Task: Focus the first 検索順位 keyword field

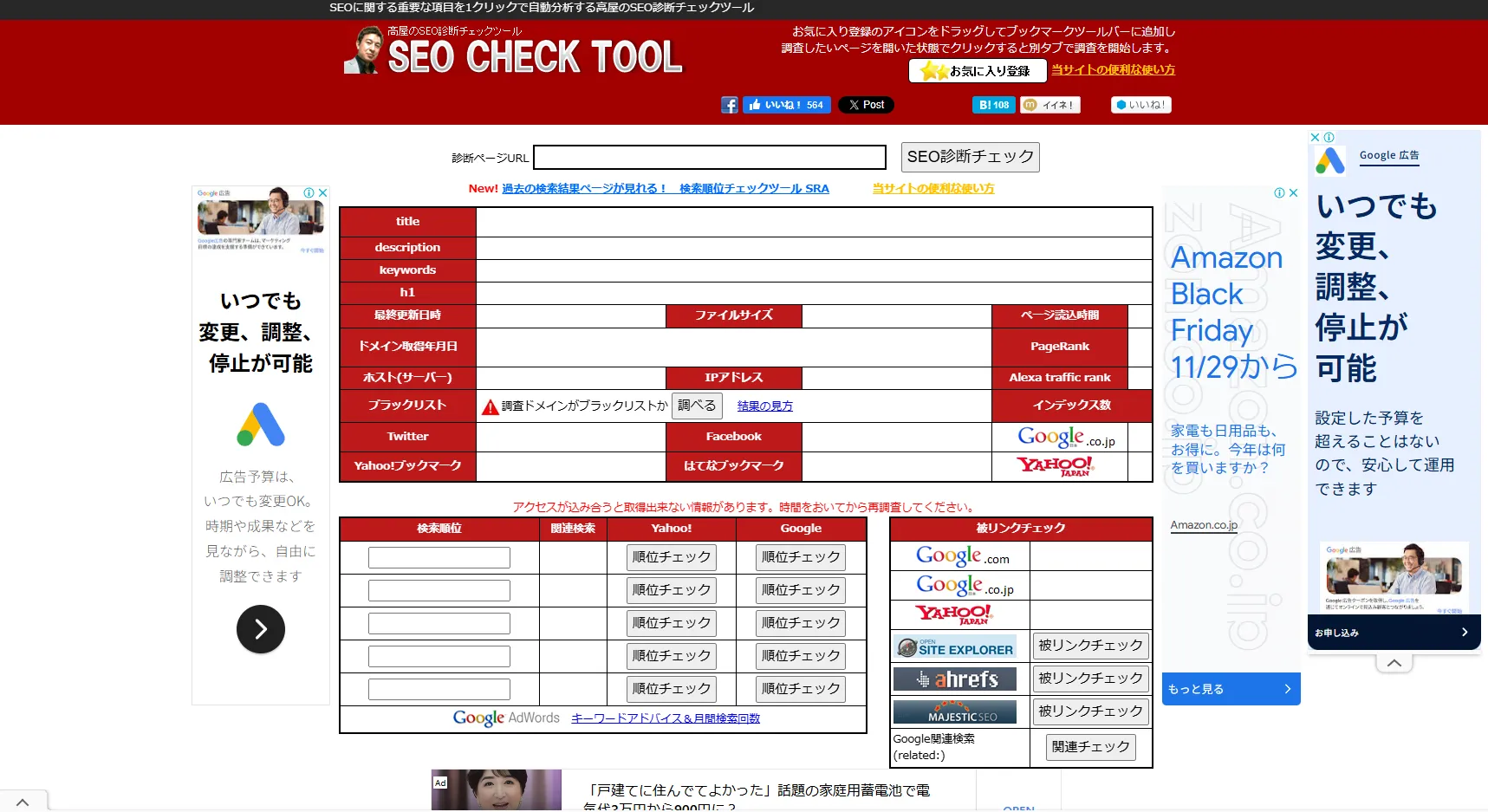Action: click(x=439, y=557)
